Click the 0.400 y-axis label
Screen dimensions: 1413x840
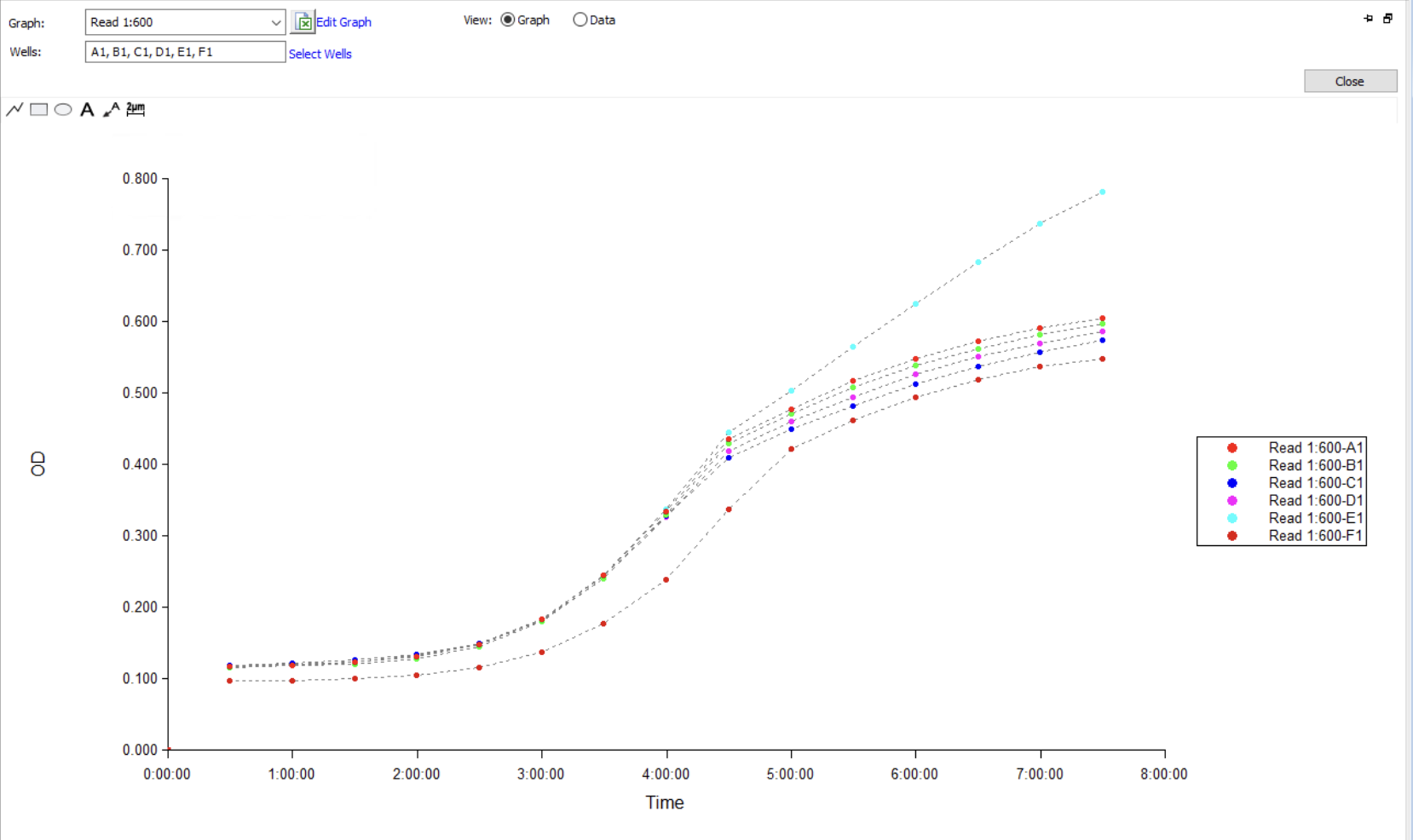[x=141, y=464]
